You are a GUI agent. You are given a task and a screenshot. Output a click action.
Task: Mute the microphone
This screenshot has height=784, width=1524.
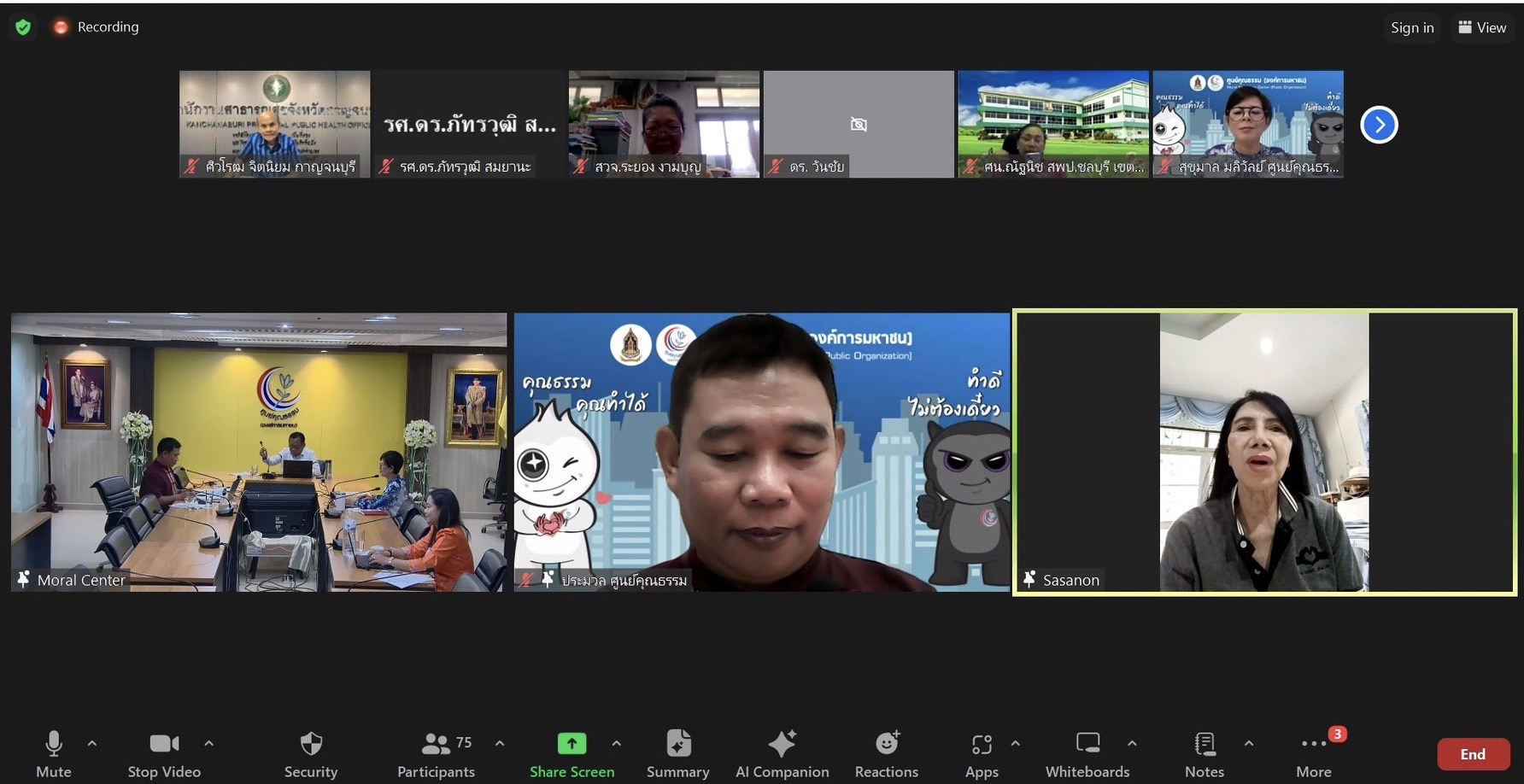(53, 753)
